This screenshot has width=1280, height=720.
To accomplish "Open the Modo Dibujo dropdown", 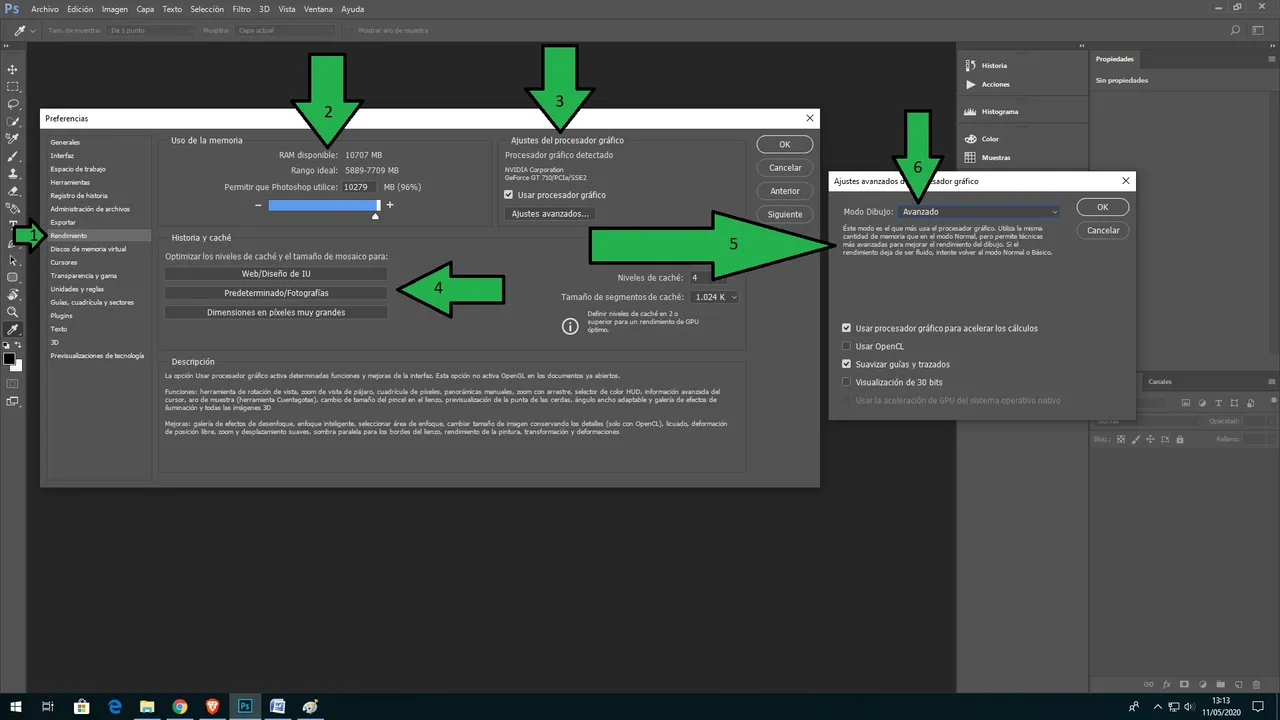I will click(979, 212).
